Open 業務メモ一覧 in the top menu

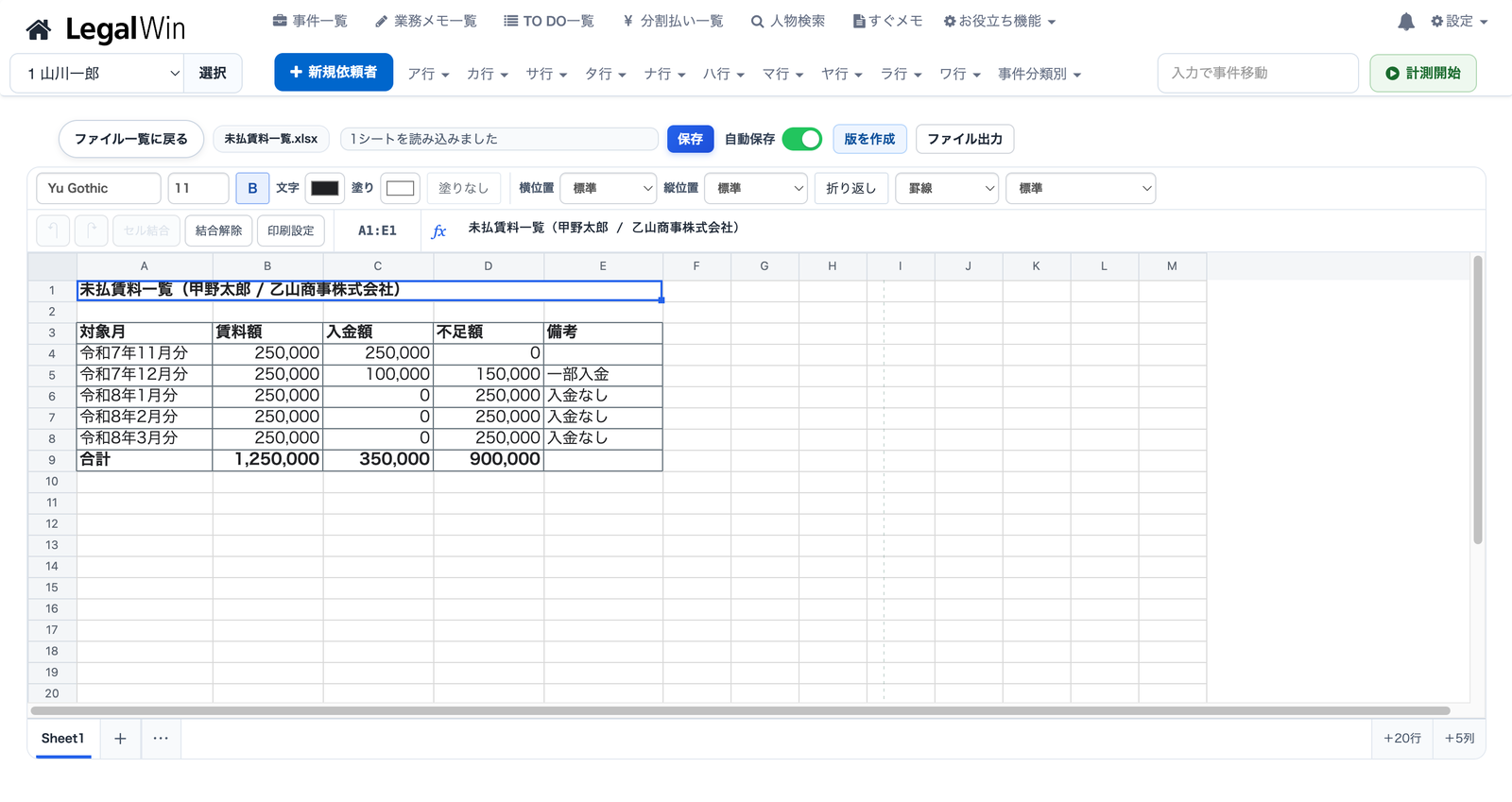point(426,21)
